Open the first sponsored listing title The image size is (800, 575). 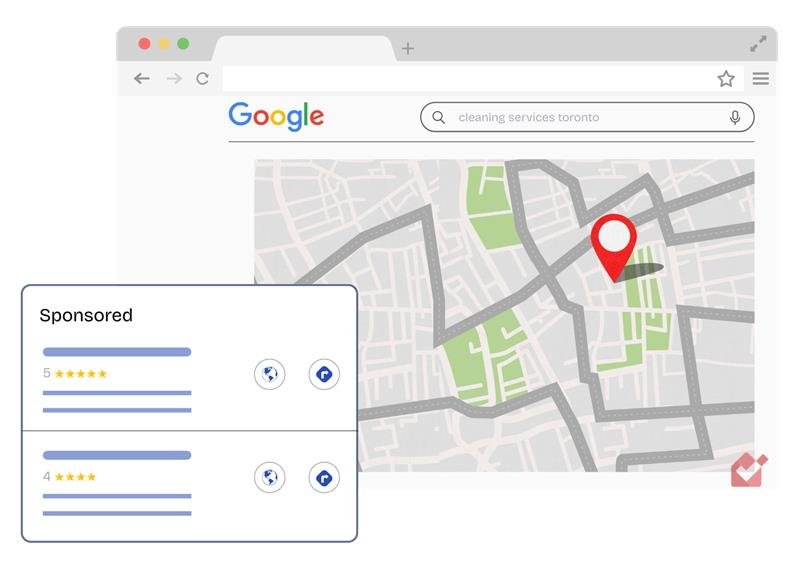coord(117,352)
